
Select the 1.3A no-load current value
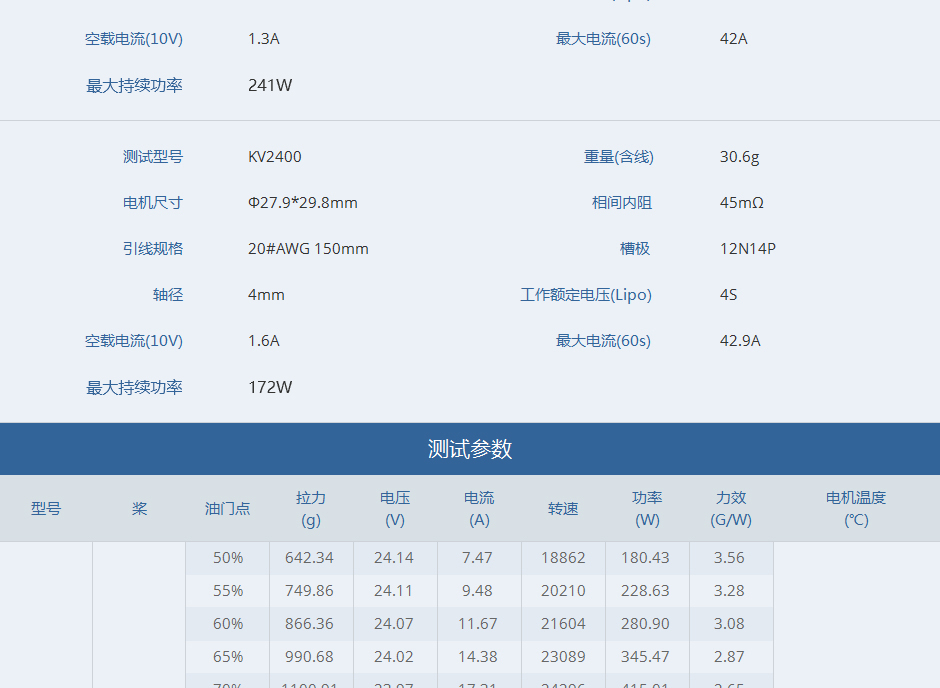click(264, 39)
